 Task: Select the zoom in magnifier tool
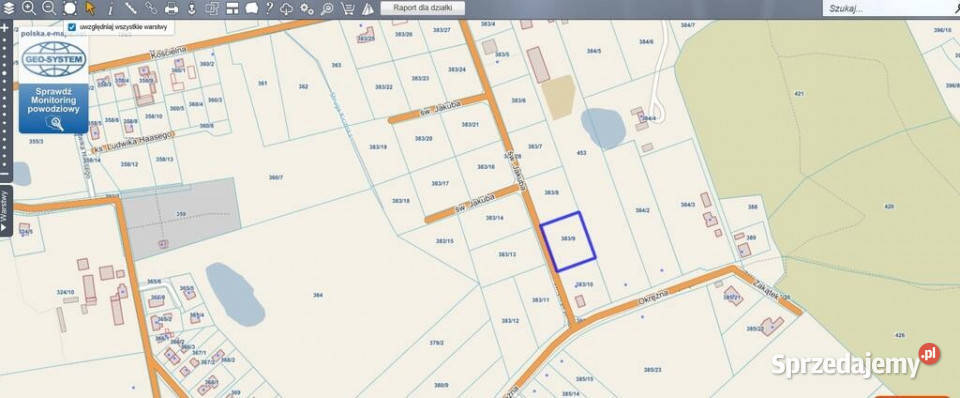click(28, 8)
